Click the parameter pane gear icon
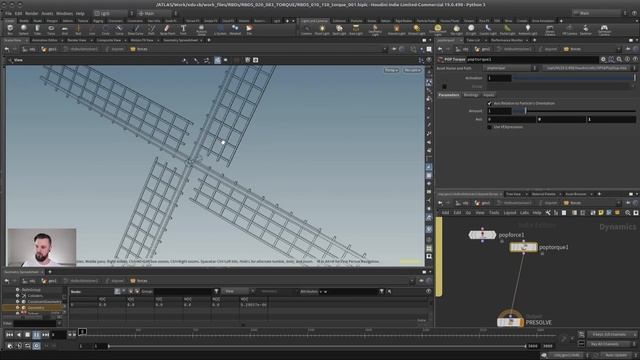Image resolution: width=640 pixels, height=360 pixels. tap(603, 60)
